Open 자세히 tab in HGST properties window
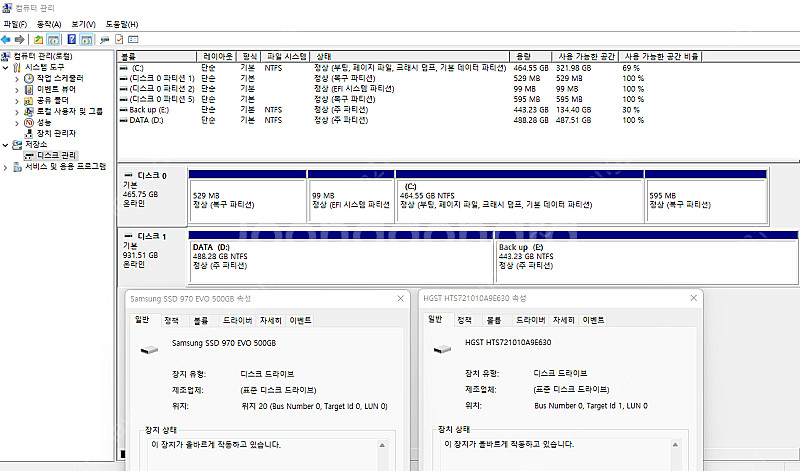 point(563,320)
